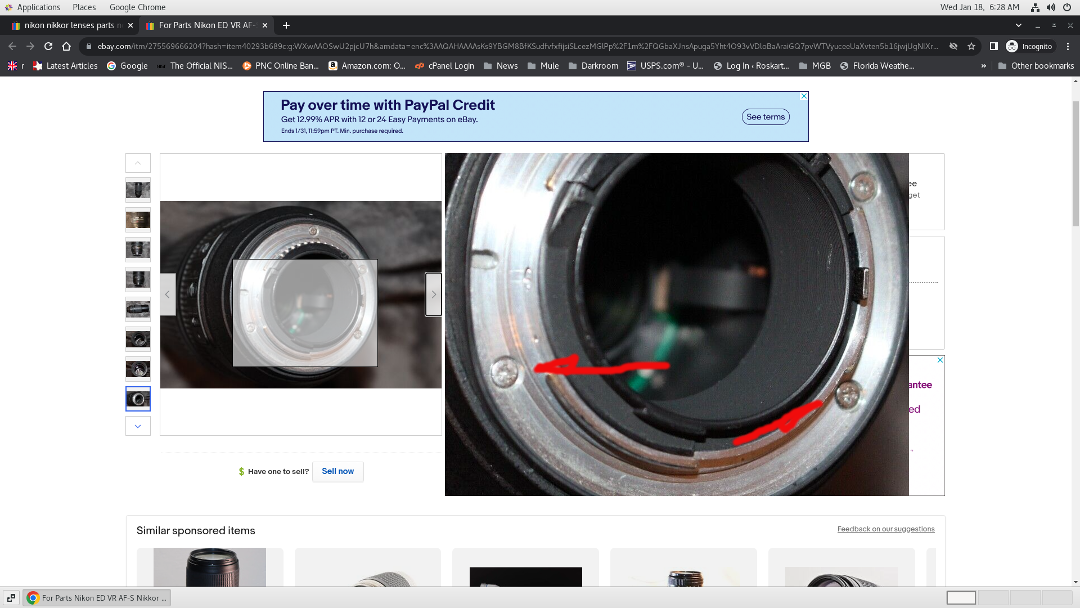The width and height of the screenshot is (1080, 608).
Task: Open third similar sponsored item
Action: click(x=526, y=567)
